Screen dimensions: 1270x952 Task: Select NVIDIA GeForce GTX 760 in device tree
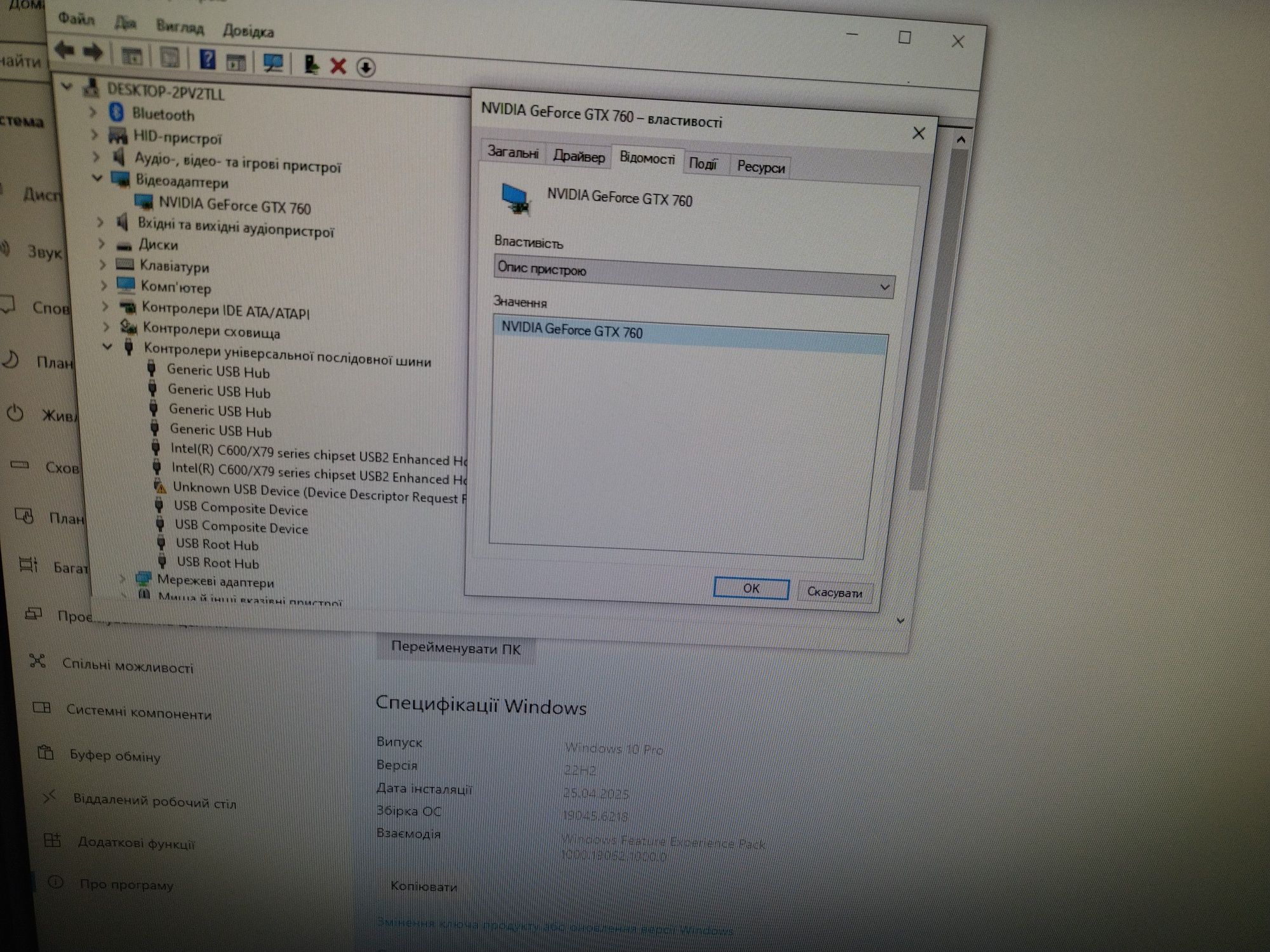pyautogui.click(x=235, y=206)
